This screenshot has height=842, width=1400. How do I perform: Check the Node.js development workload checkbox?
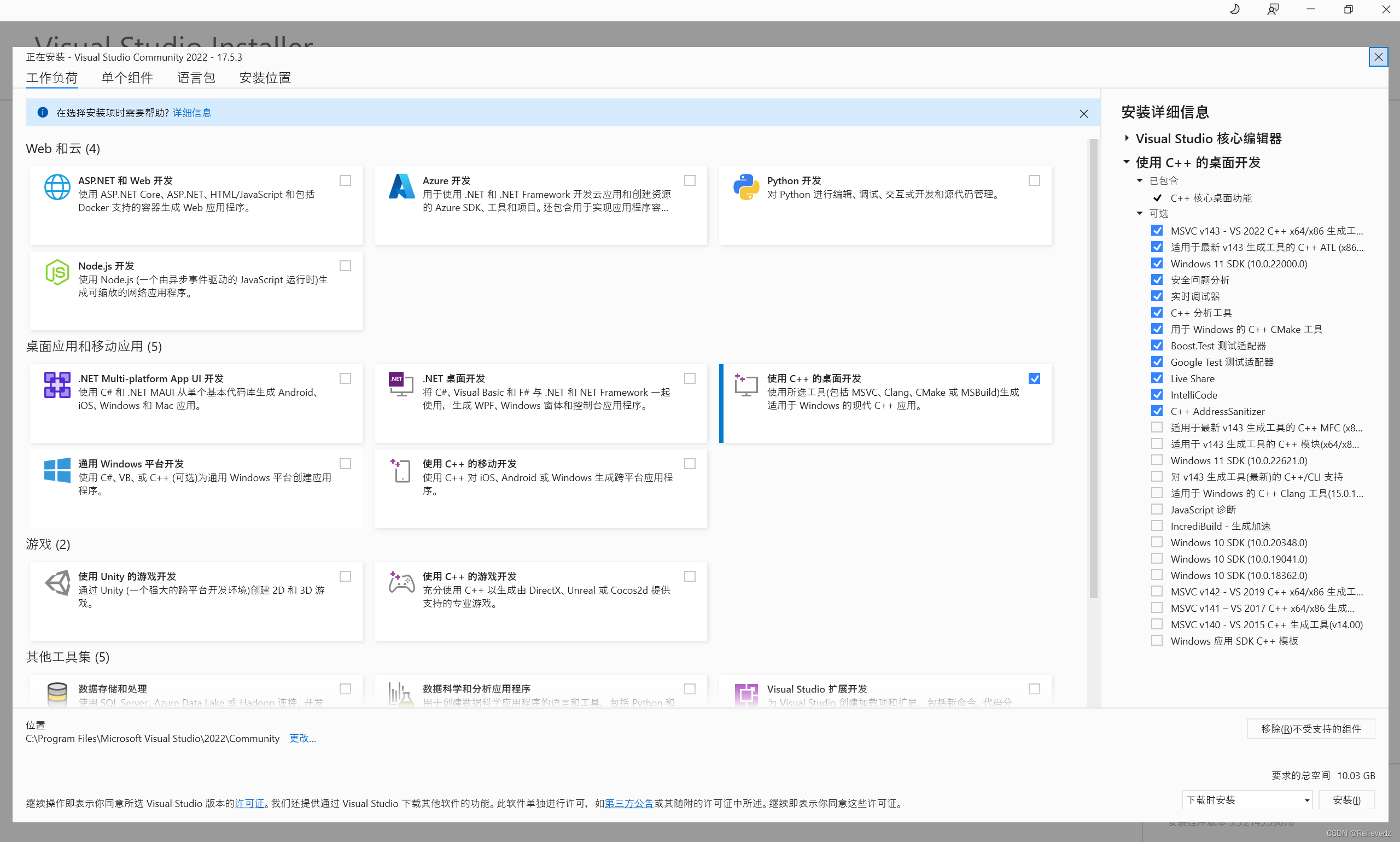point(345,266)
